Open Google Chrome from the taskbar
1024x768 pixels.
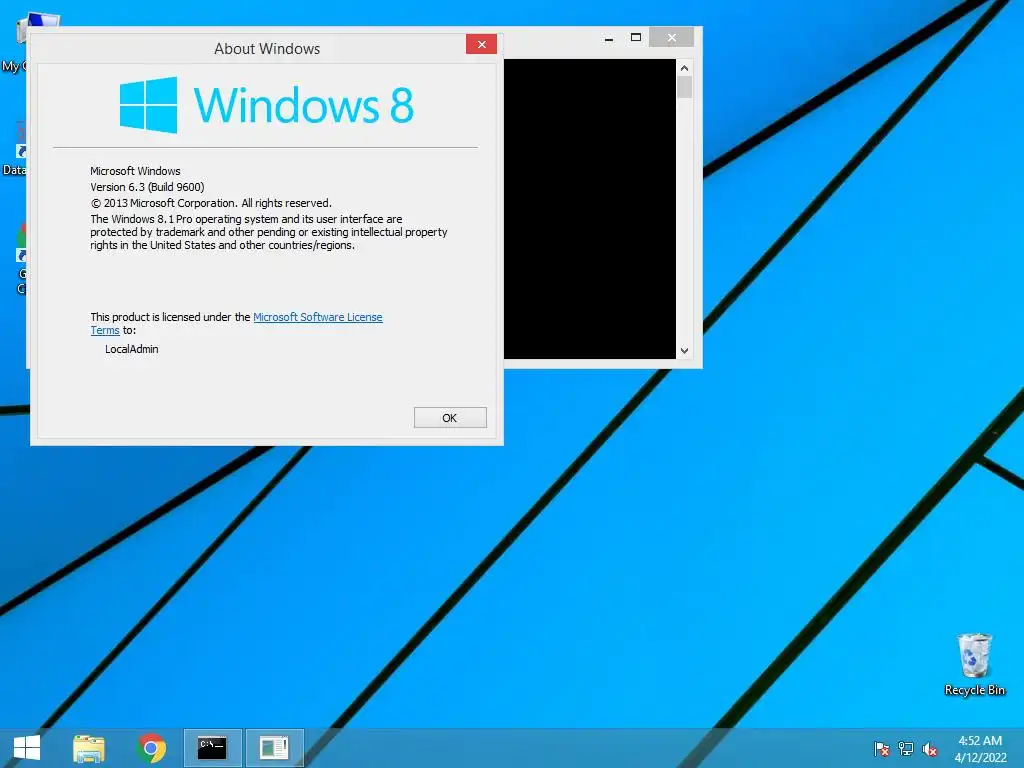tap(151, 748)
